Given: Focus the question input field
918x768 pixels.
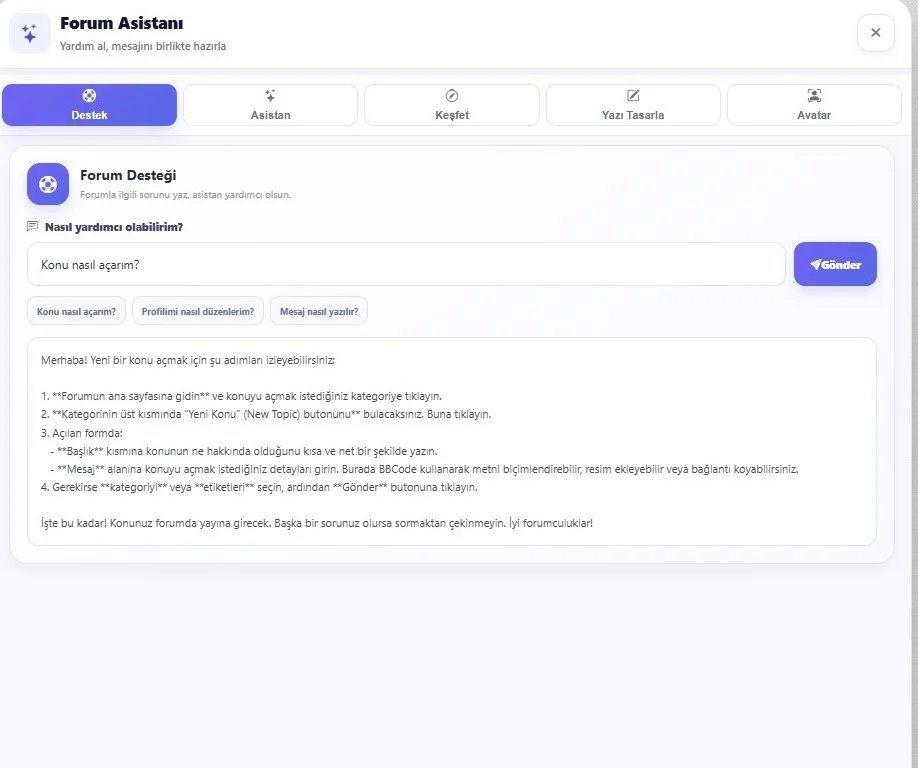Looking at the screenshot, I should pyautogui.click(x=406, y=265).
